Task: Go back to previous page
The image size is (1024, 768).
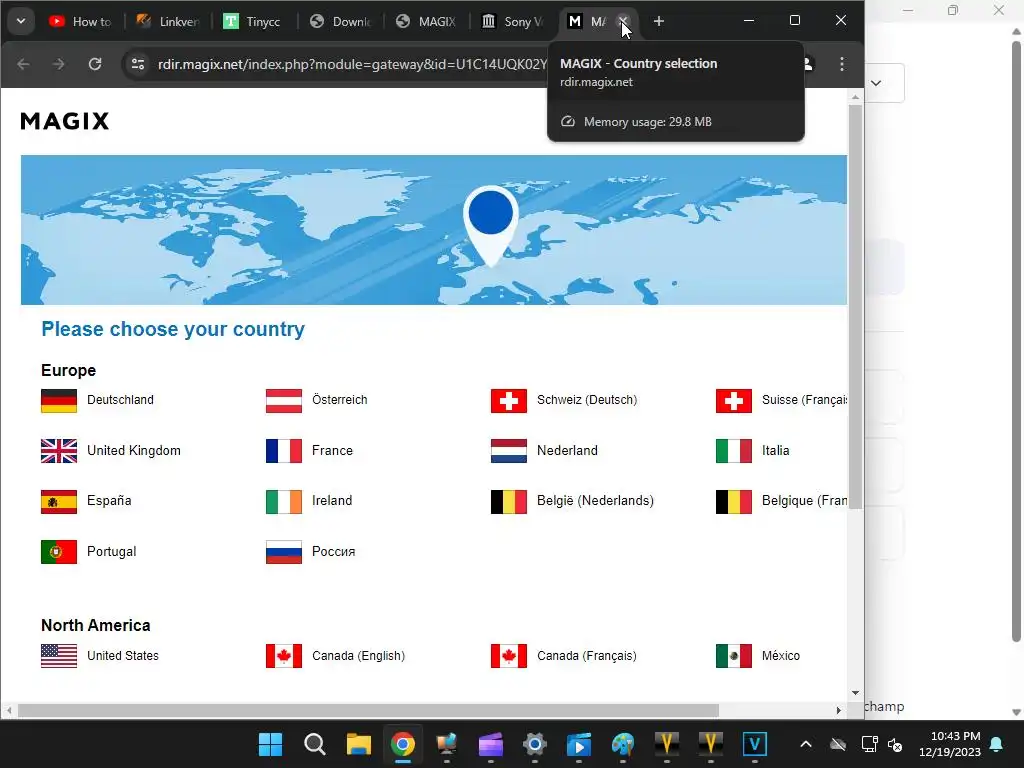Action: click(24, 64)
